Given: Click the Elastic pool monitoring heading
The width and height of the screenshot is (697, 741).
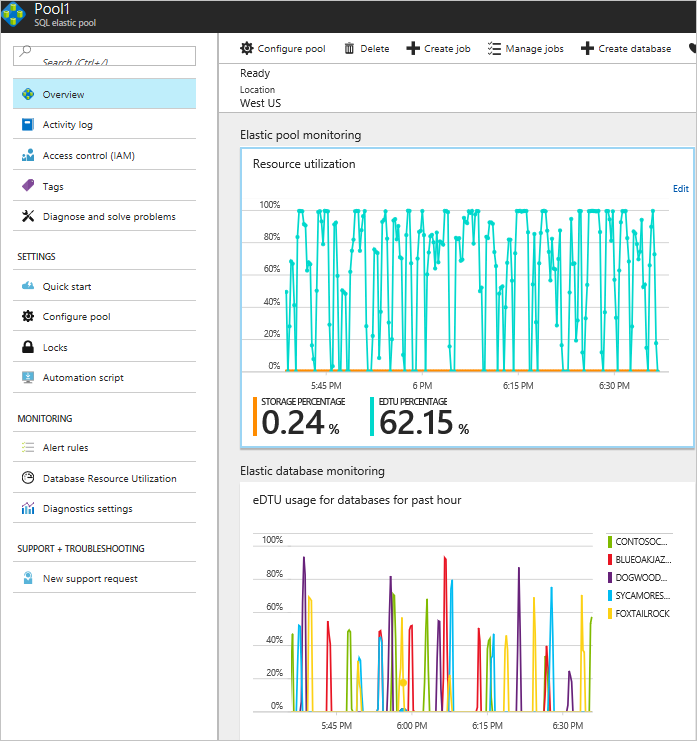Looking at the screenshot, I should 301,135.
